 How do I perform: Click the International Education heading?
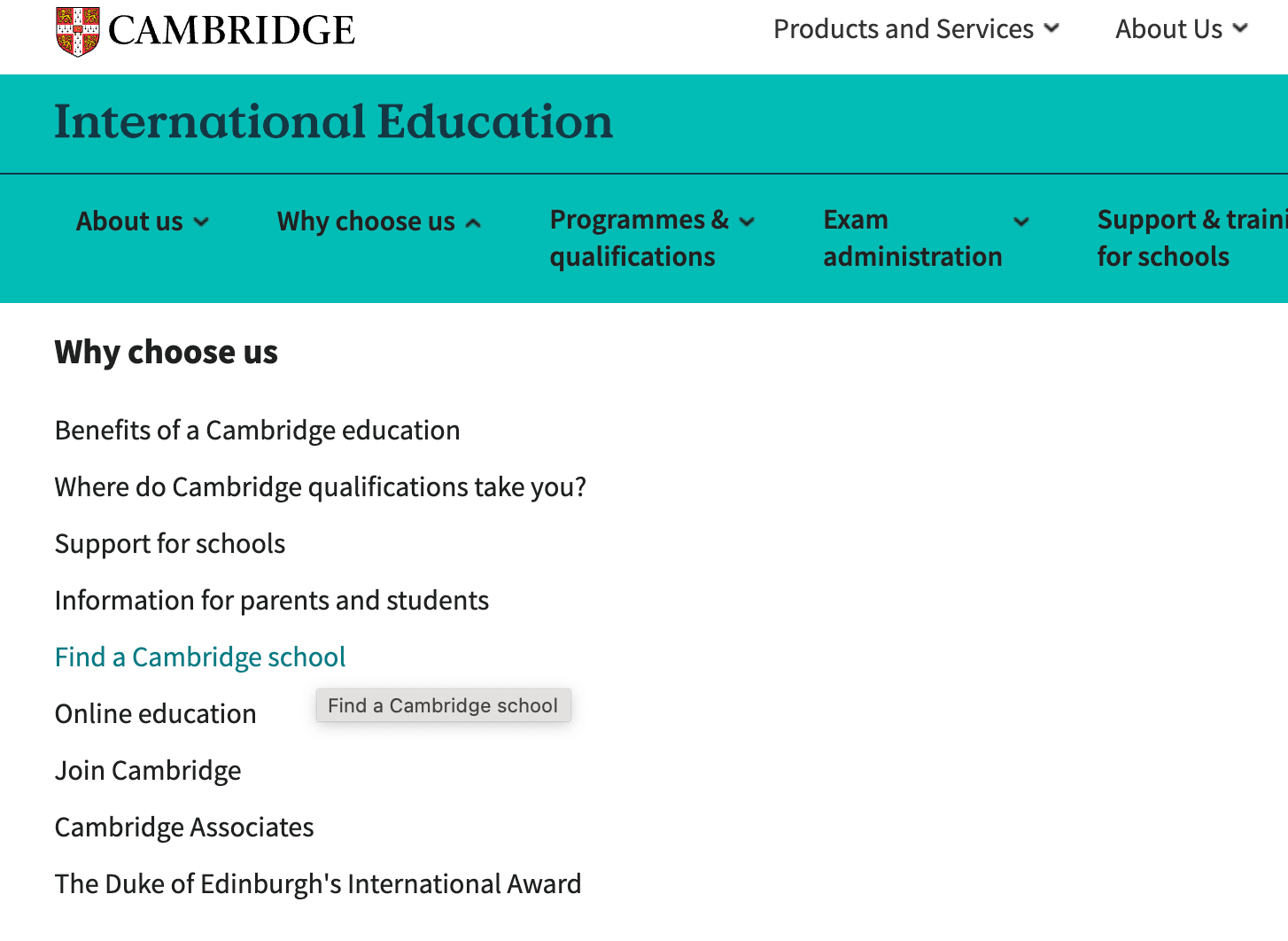333,122
